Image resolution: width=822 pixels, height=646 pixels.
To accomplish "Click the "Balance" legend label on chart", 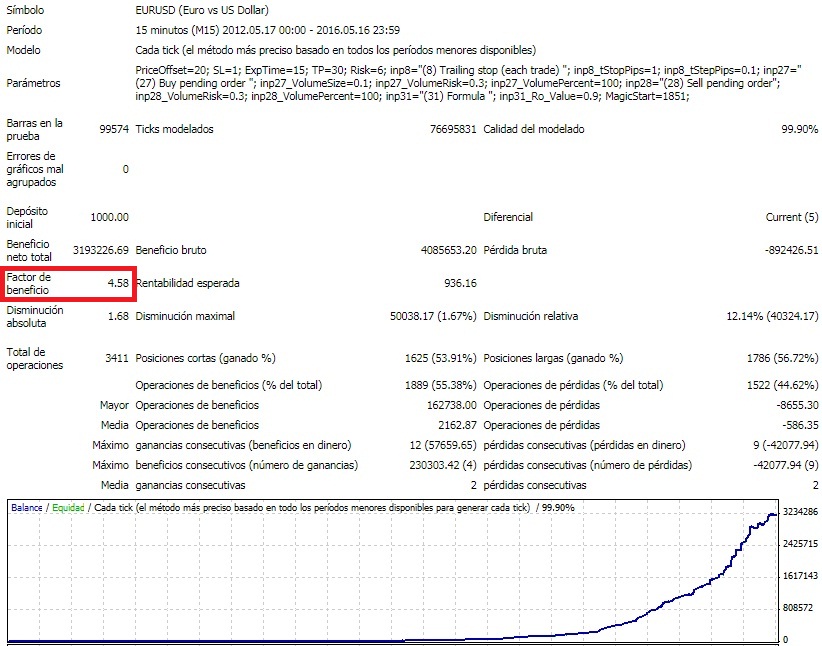I will 27,508.
